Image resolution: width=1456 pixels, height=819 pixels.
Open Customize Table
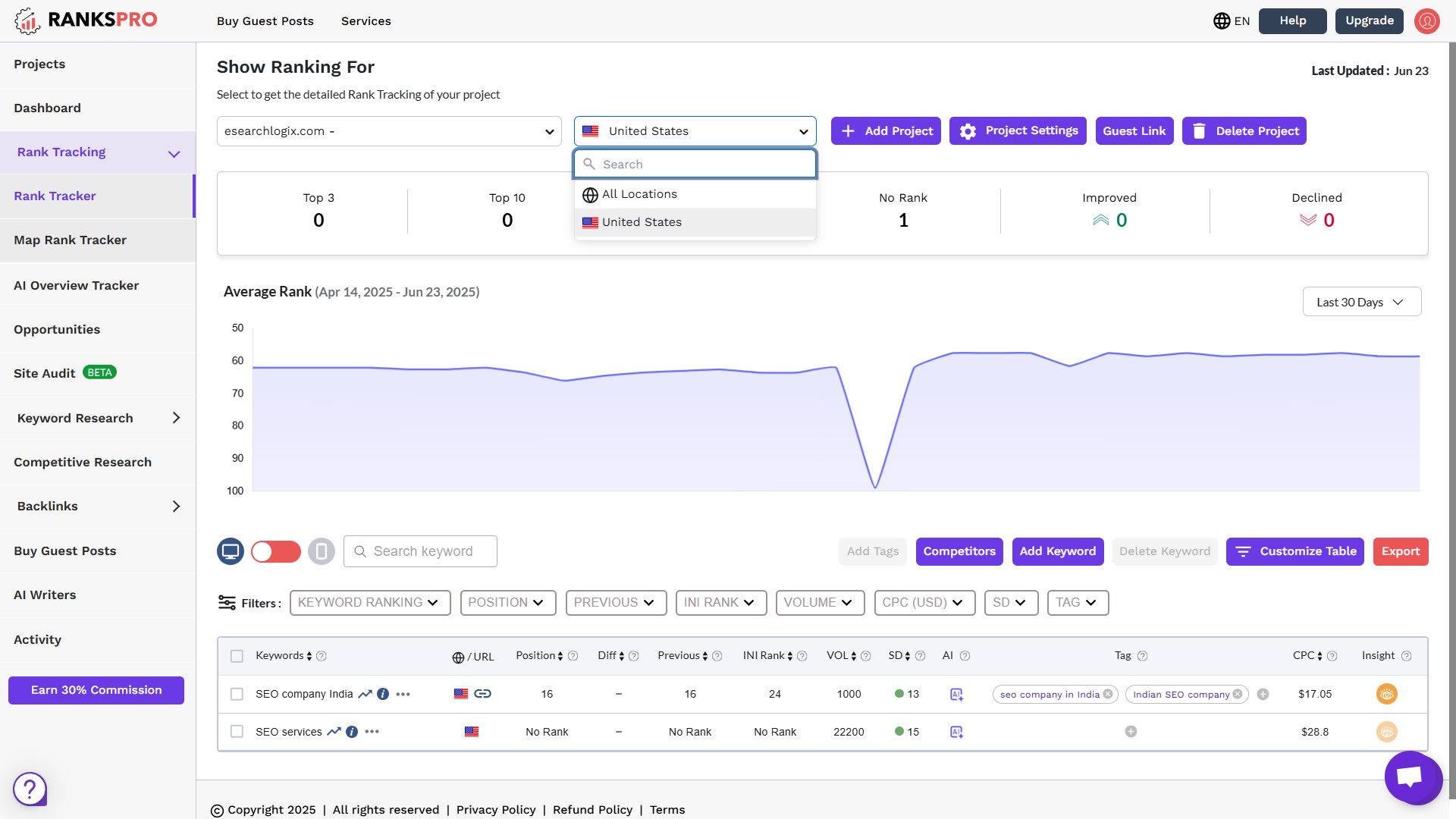pyautogui.click(x=1295, y=551)
